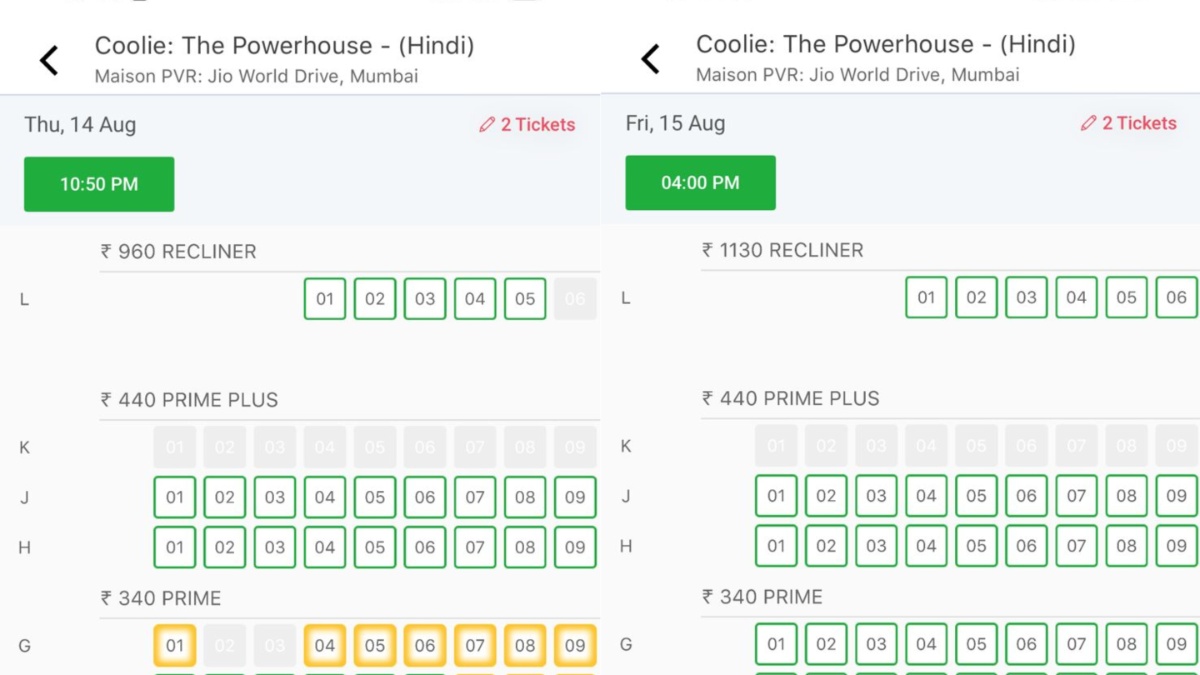Image resolution: width=1200 pixels, height=675 pixels.
Task: Tap the back arrow on the Thu 14 Aug screen
Action: (x=47, y=60)
